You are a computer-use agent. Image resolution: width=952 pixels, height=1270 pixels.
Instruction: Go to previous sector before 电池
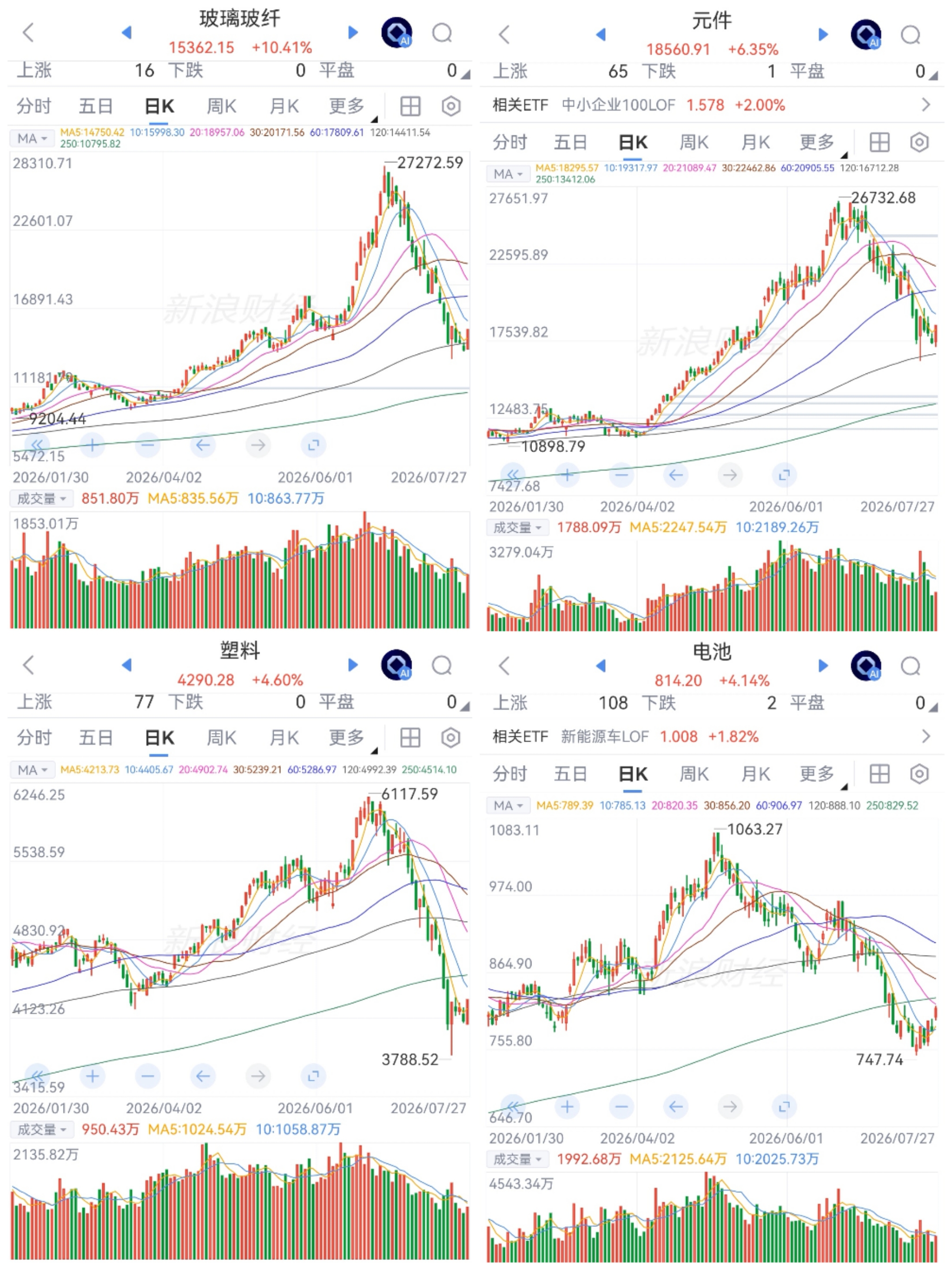[600, 665]
